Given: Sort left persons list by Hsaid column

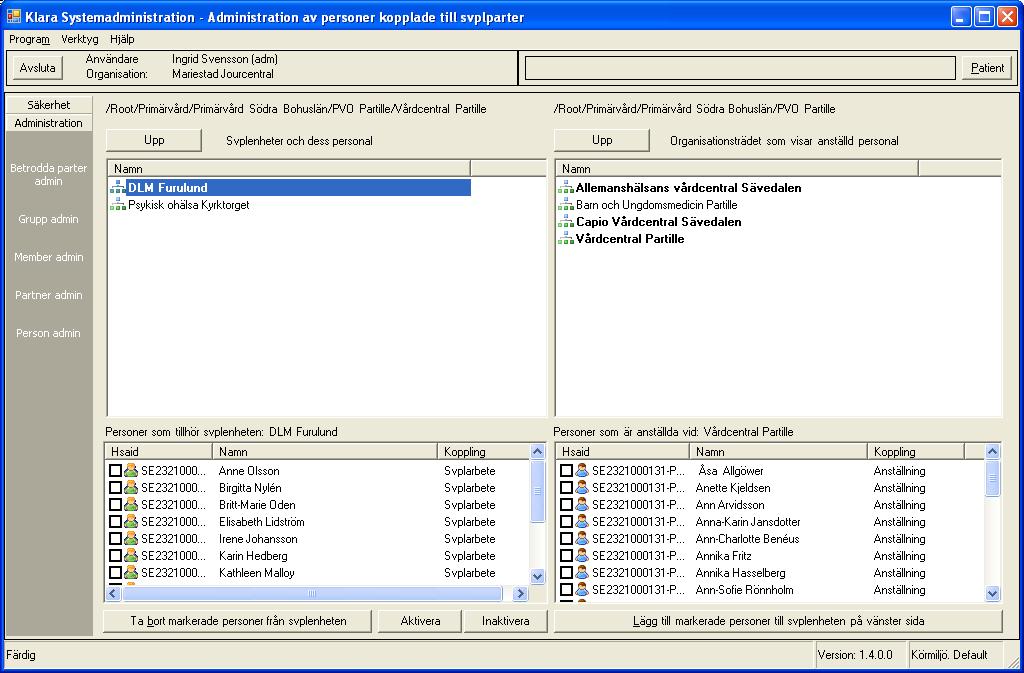Looking at the screenshot, I should [159, 452].
